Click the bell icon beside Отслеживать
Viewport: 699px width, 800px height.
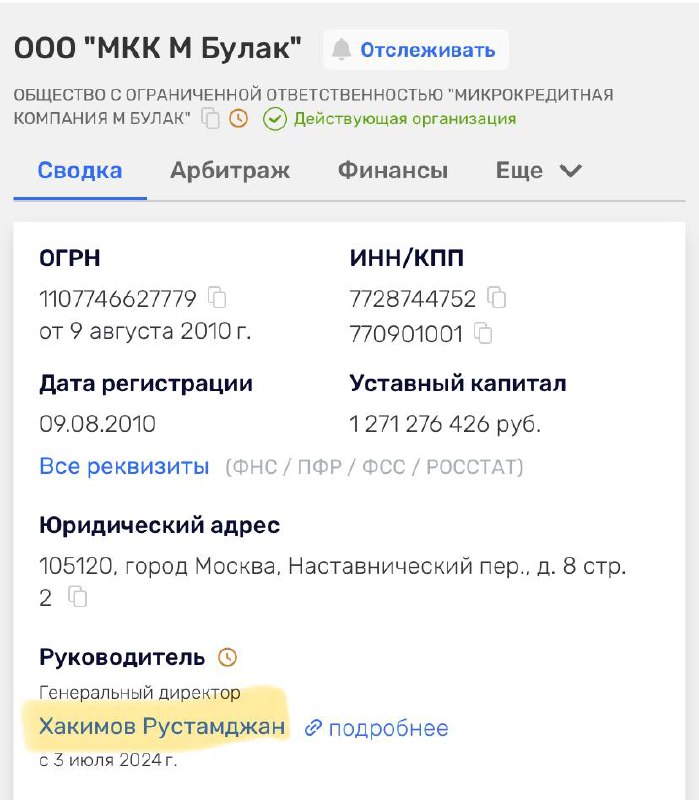(x=341, y=50)
